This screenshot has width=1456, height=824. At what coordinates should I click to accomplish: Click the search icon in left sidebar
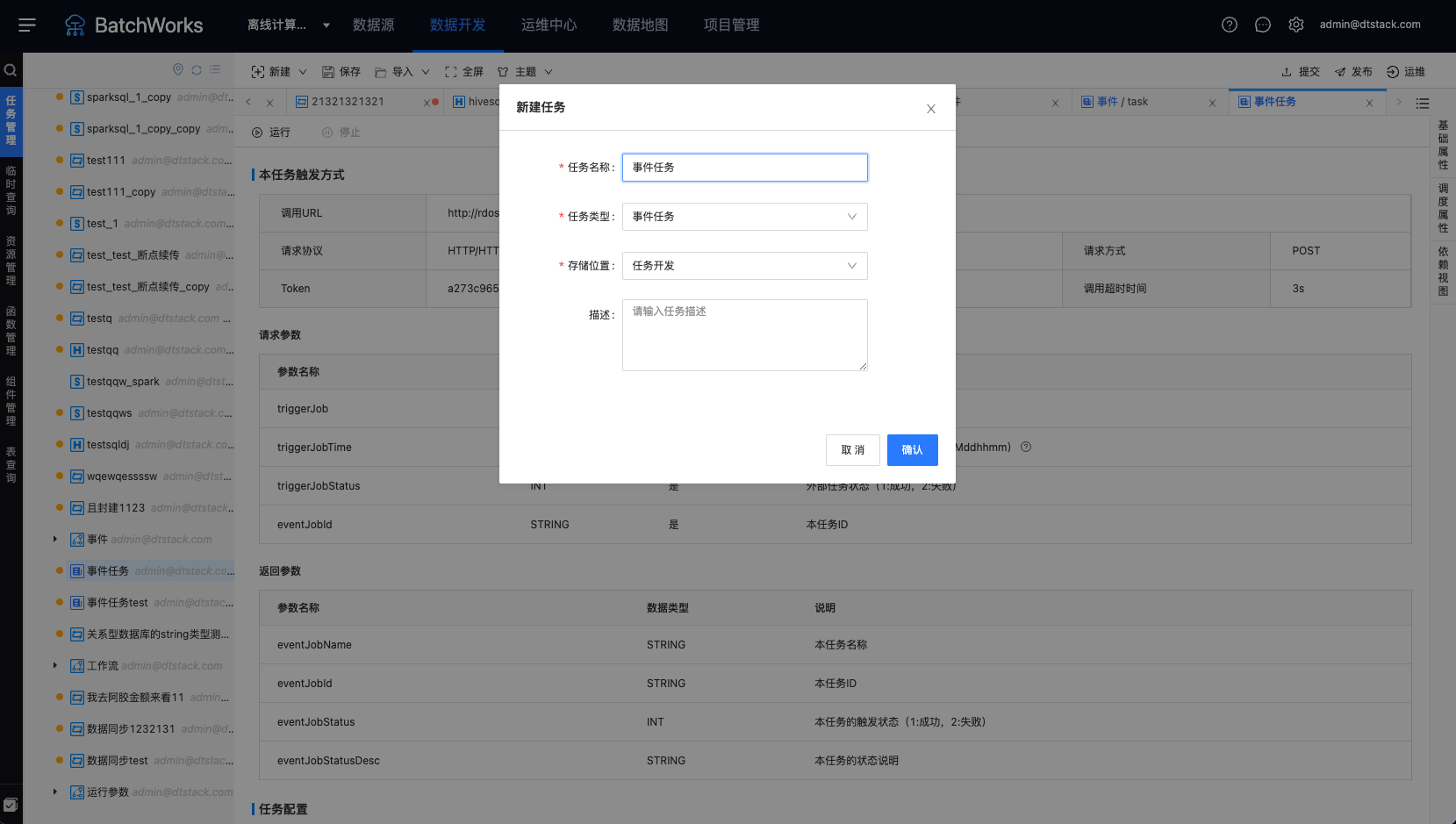11,70
